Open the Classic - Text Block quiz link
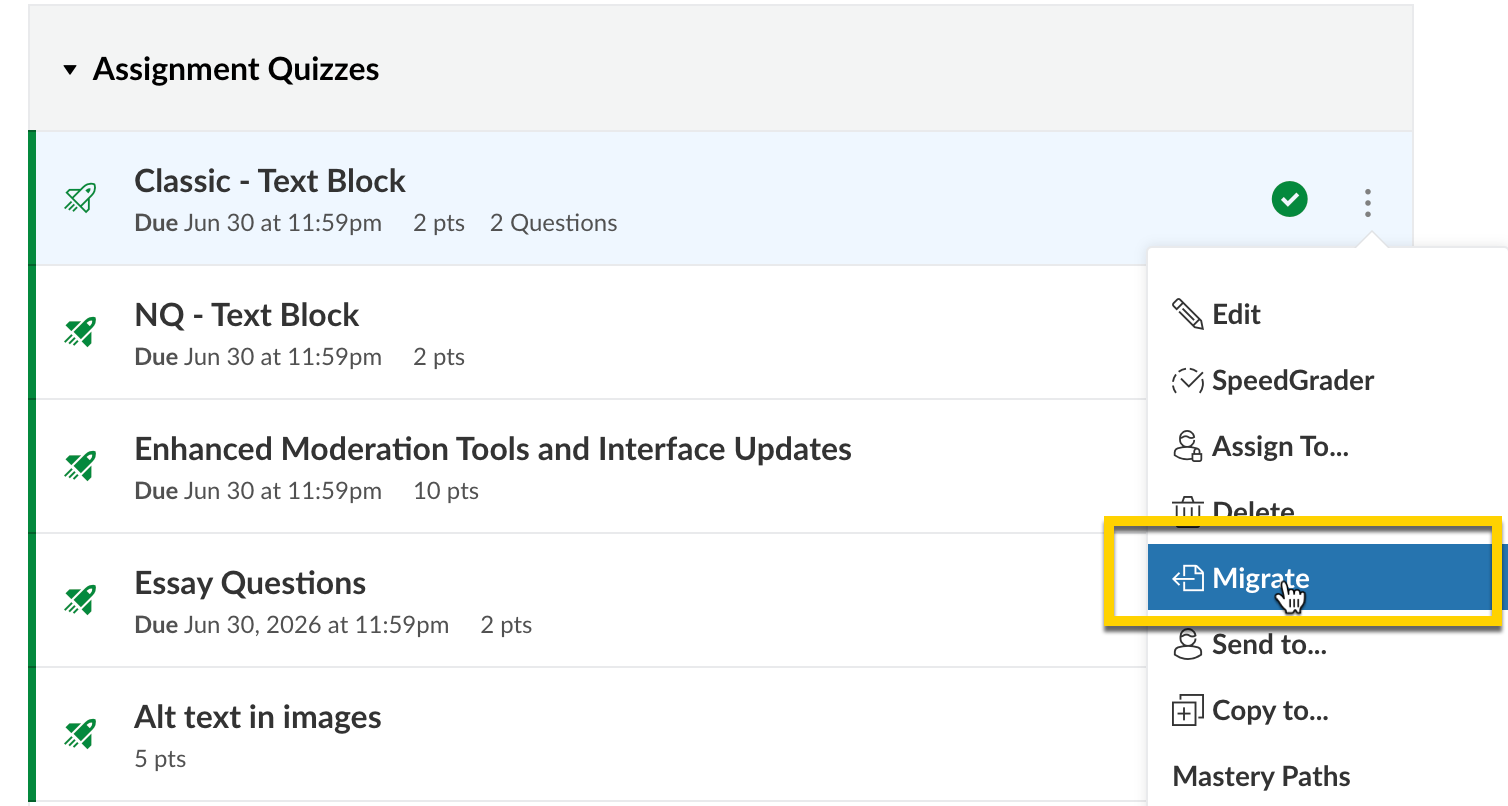Viewport: 1508px width, 806px height. [x=270, y=181]
